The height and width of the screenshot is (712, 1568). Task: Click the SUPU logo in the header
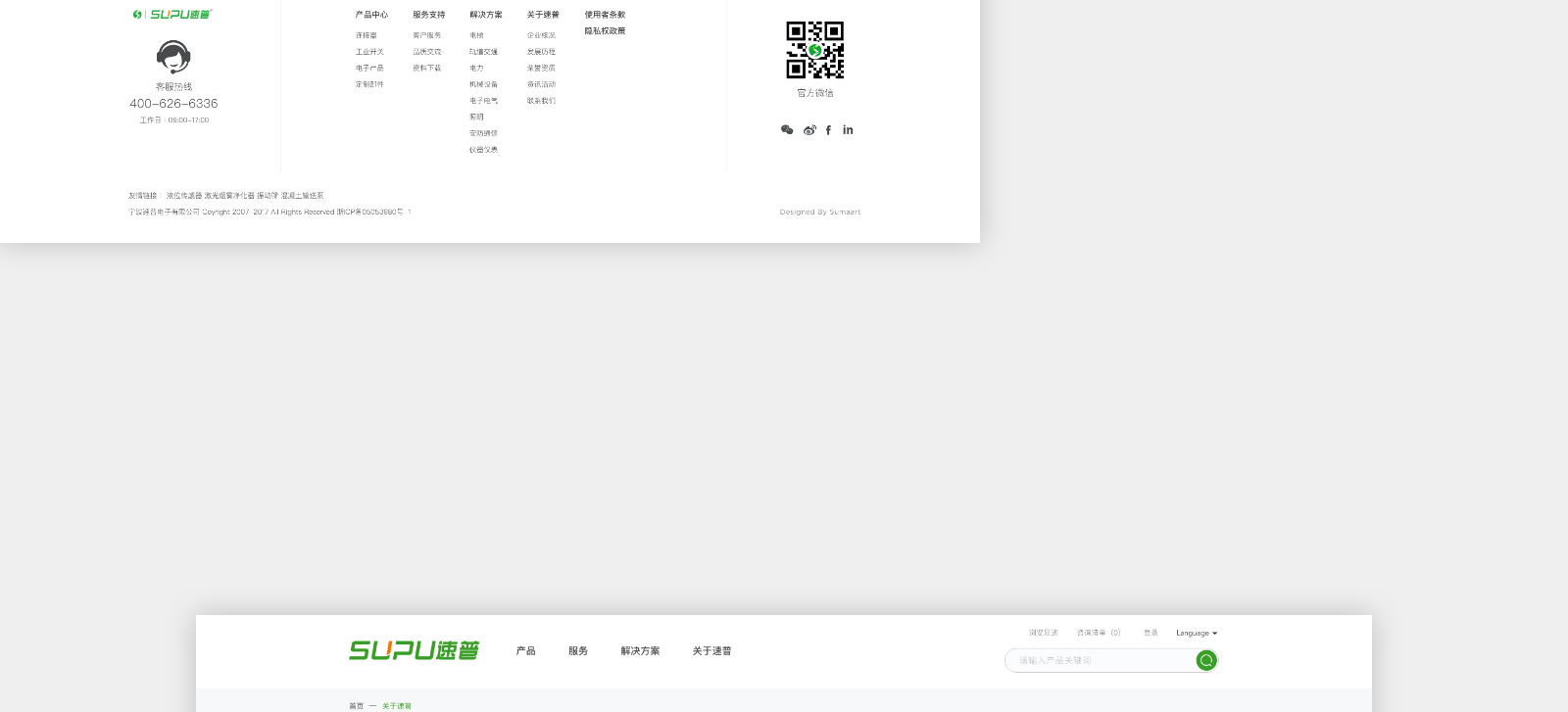pos(414,650)
